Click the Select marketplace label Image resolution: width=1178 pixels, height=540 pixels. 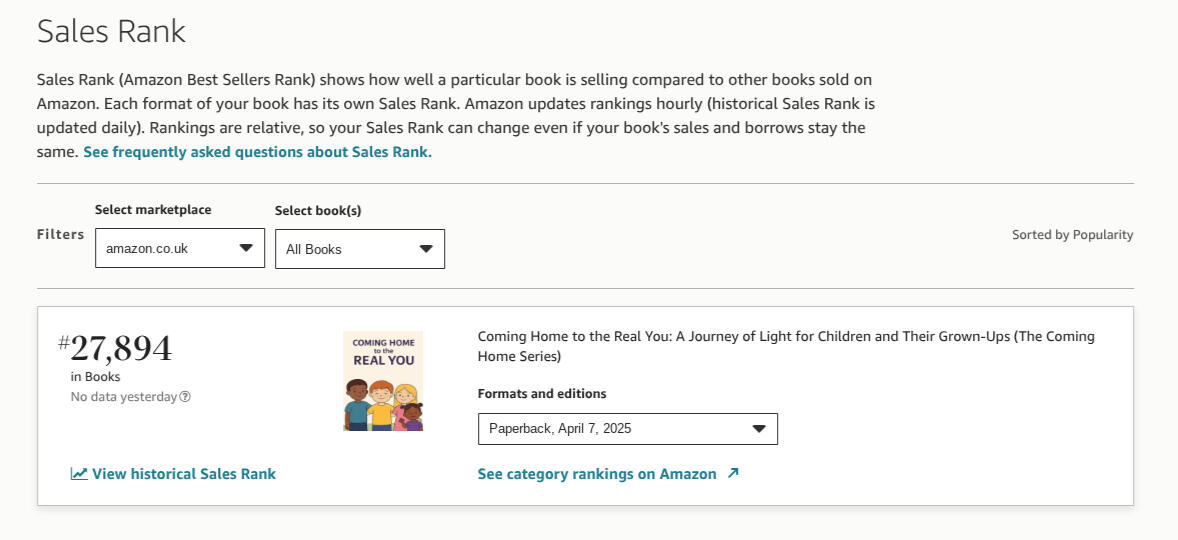[x=153, y=210]
